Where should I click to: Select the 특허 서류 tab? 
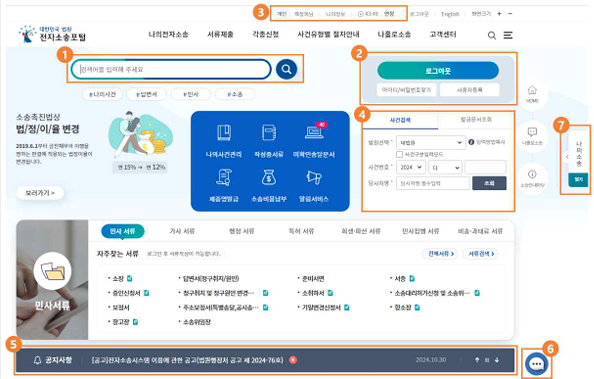pyautogui.click(x=301, y=231)
